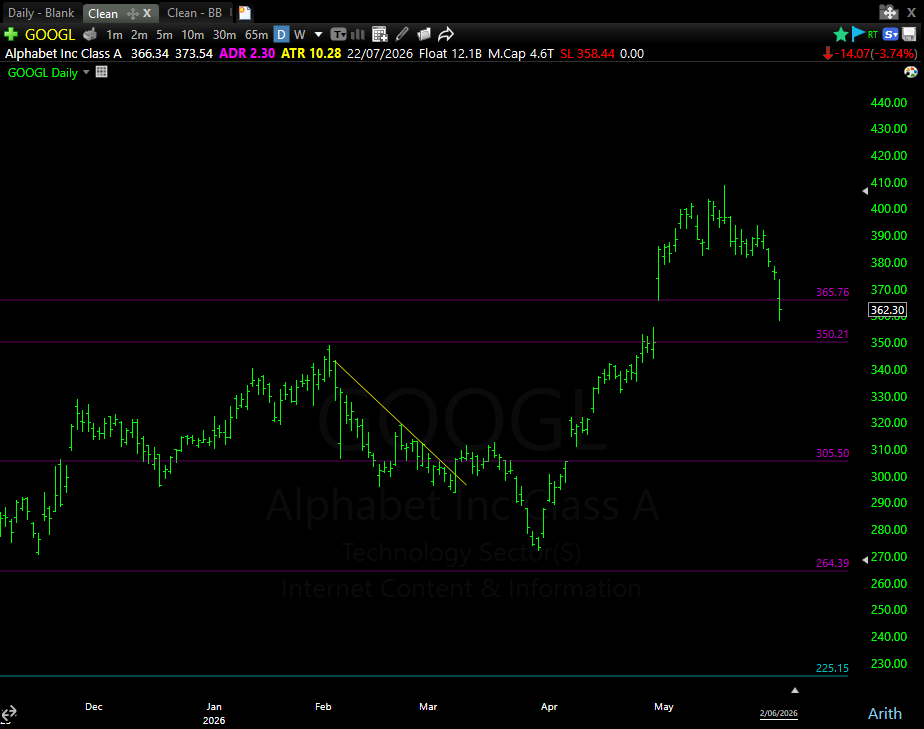Click the move handle on Clean tab

[132, 13]
